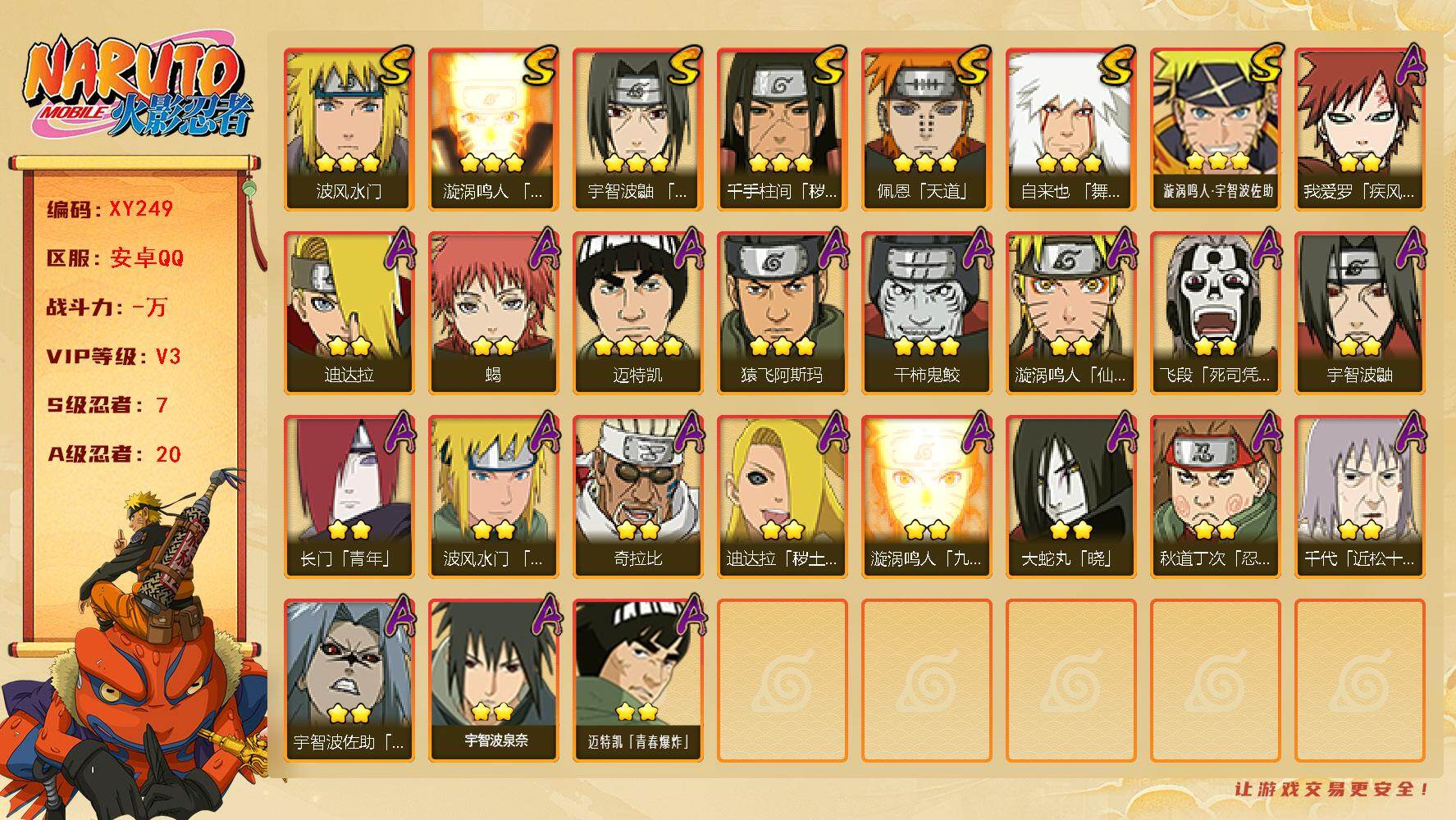The width and height of the screenshot is (1456, 820).
Task: Select the 蝎 ninja card
Action: tap(493, 313)
